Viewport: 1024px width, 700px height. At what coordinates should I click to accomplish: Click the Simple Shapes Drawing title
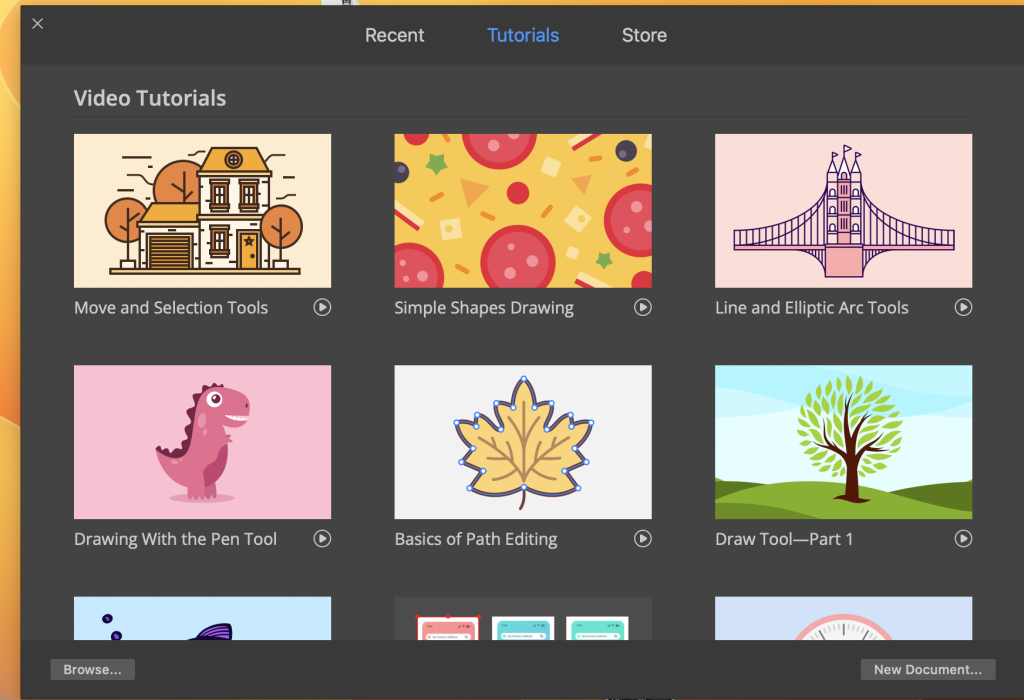click(484, 308)
